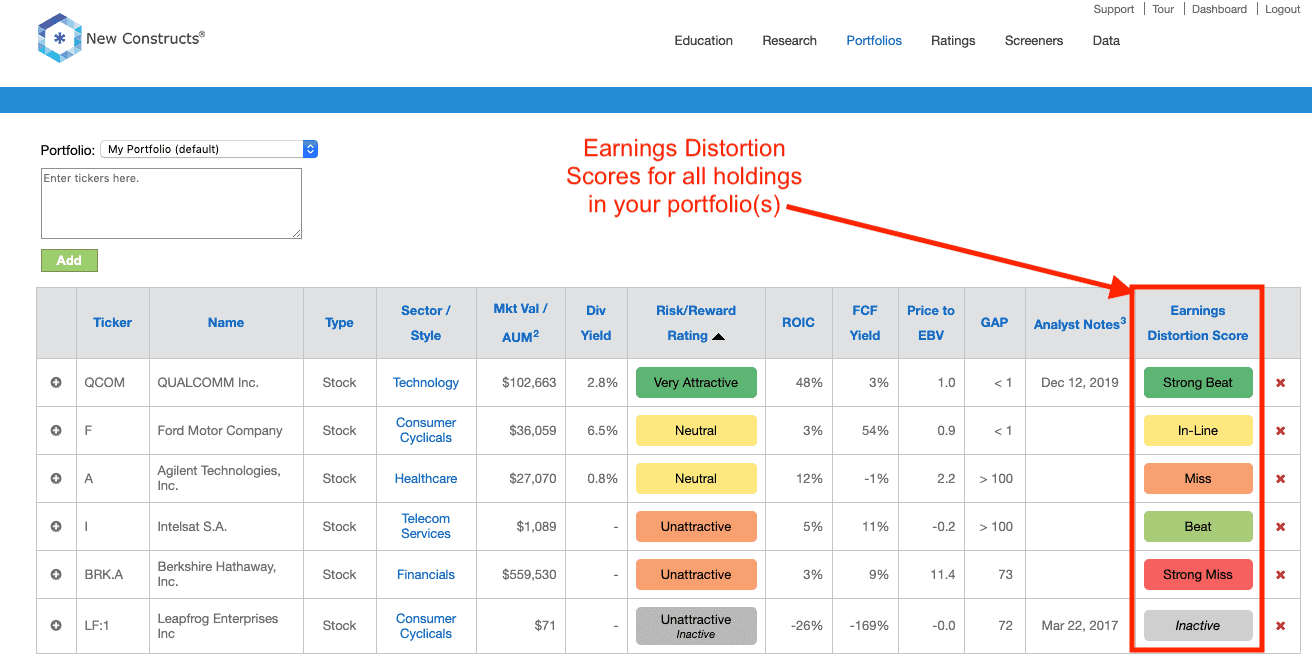Open the Research menu
The height and width of the screenshot is (661, 1312).
(x=790, y=41)
